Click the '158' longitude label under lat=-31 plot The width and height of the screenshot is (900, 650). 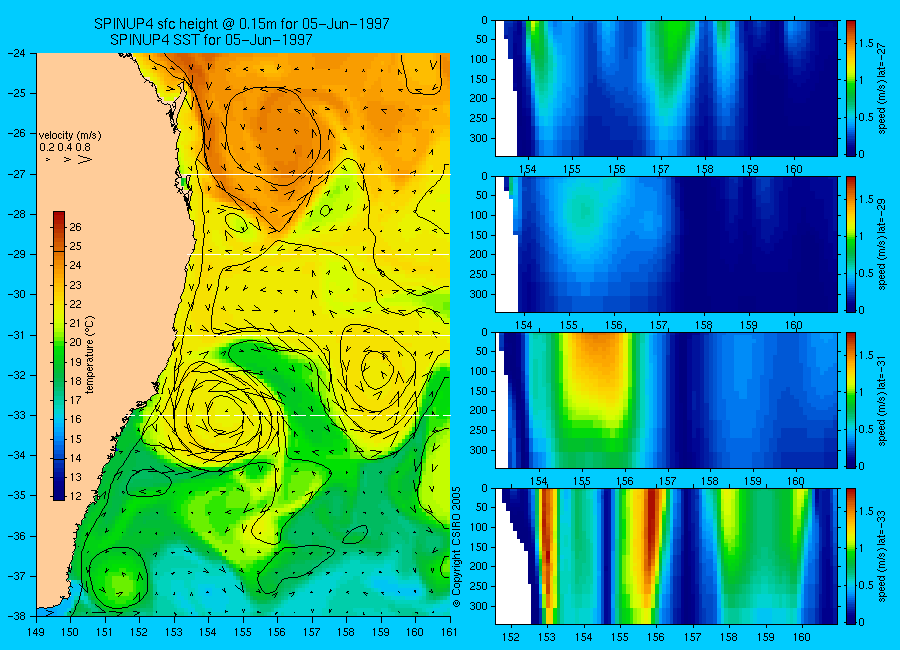tap(710, 481)
